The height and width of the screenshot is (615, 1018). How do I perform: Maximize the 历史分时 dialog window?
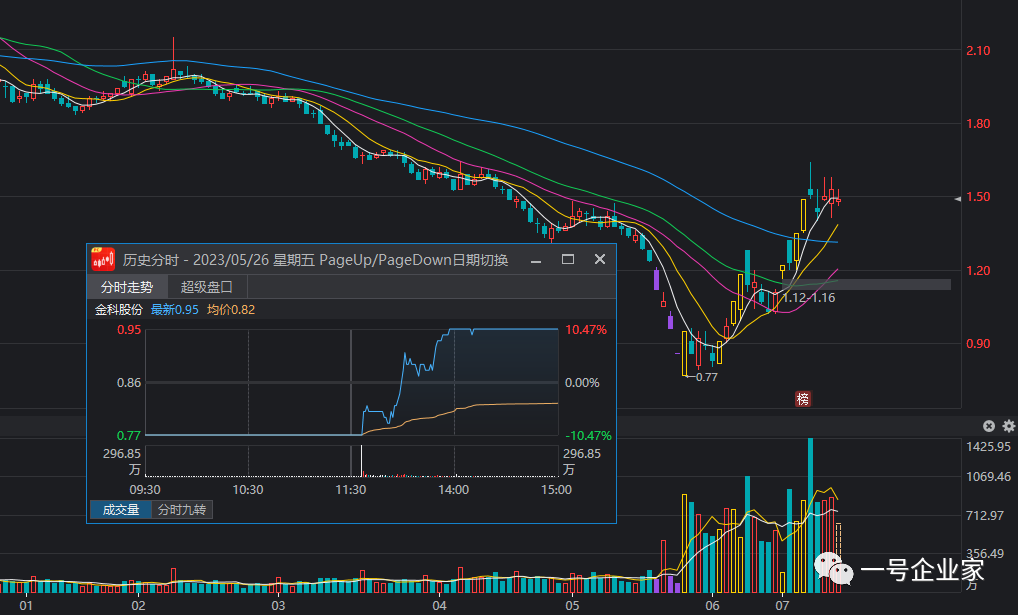[568, 260]
